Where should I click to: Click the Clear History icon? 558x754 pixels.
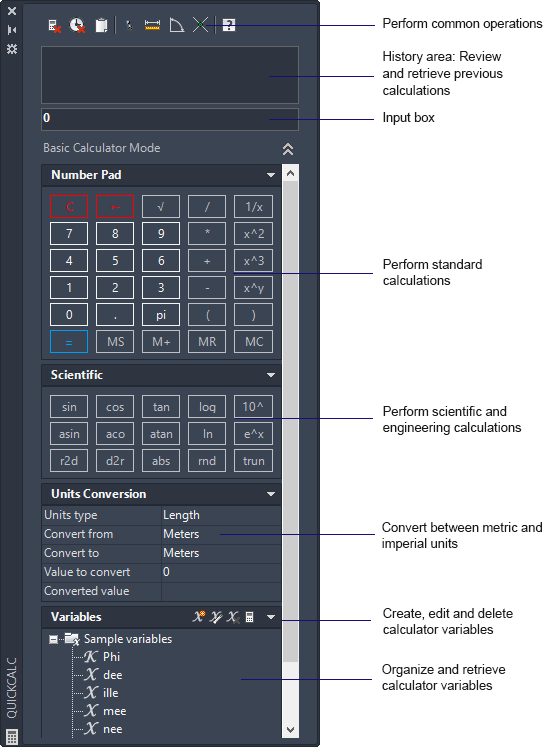click(77, 25)
